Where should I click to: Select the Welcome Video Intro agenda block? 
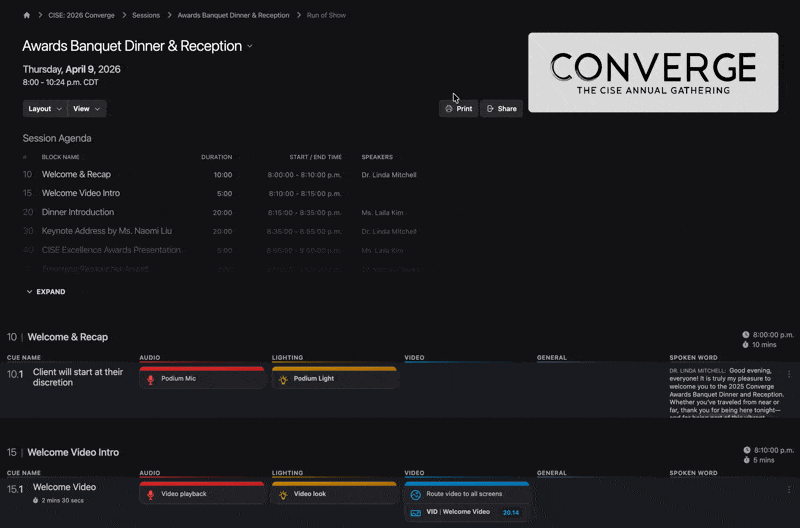(x=81, y=193)
